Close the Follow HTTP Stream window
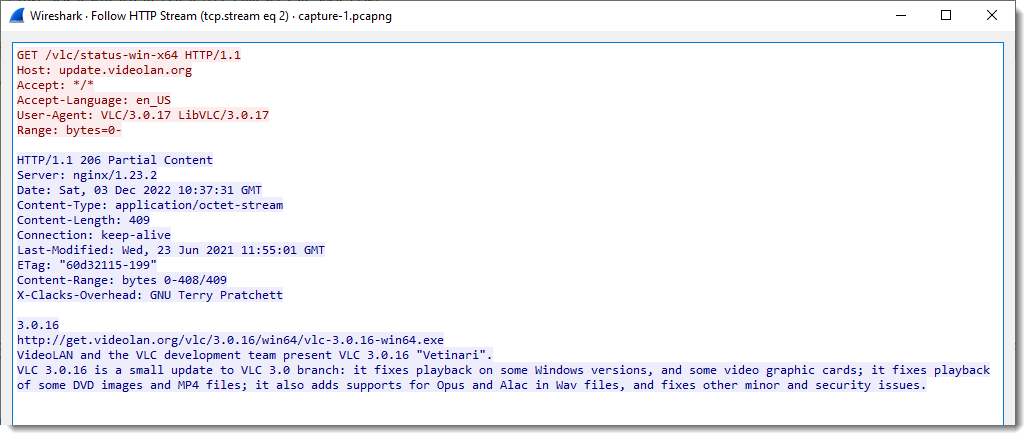This screenshot has width=1031, height=440. coord(992,16)
